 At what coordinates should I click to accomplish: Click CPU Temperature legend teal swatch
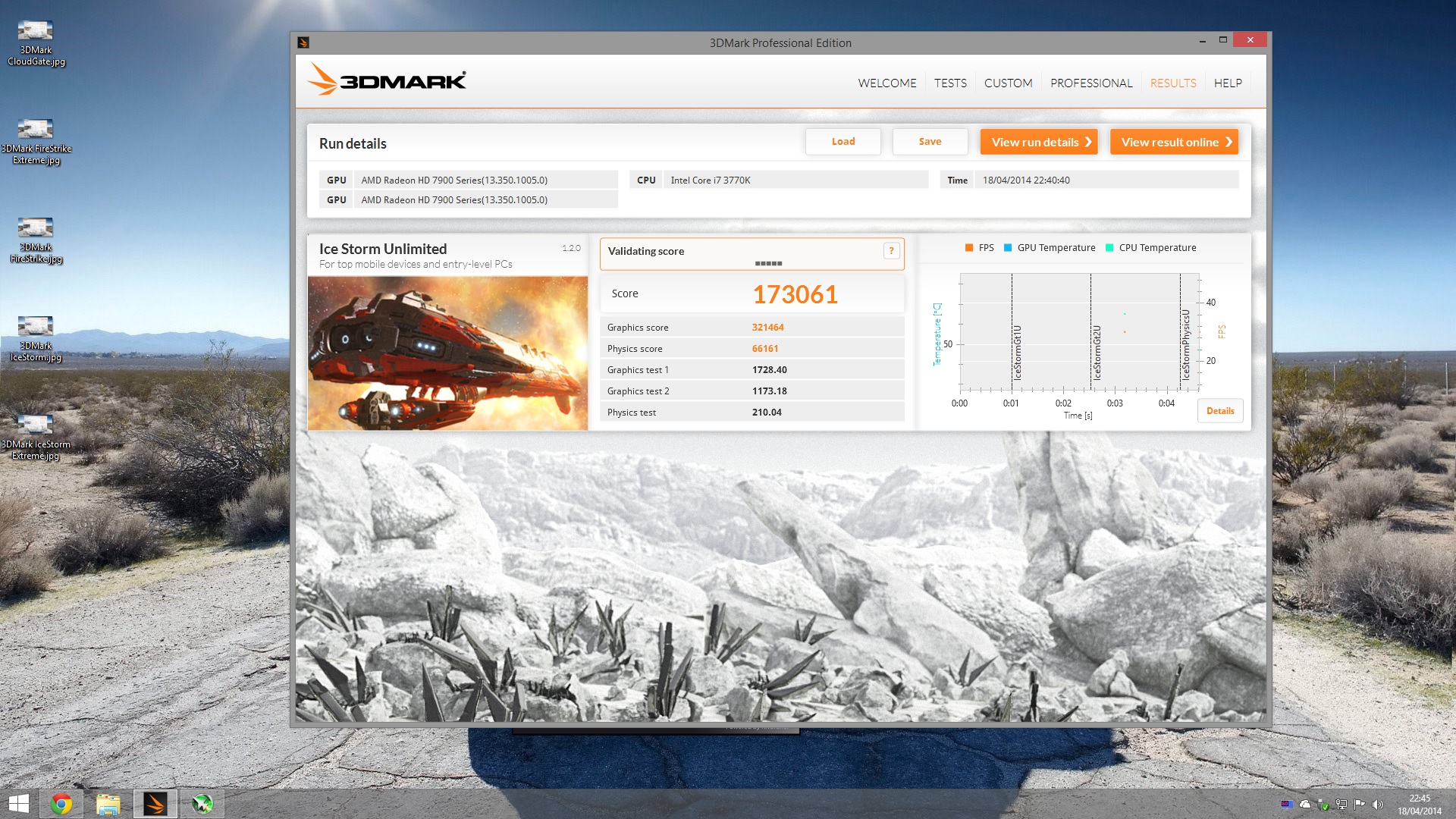(x=1109, y=248)
